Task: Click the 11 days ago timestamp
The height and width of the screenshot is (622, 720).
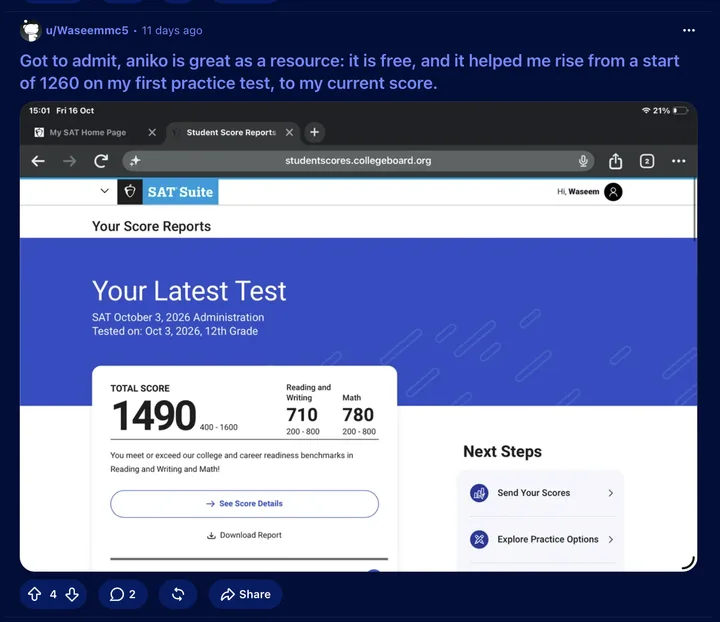Action: click(x=172, y=30)
